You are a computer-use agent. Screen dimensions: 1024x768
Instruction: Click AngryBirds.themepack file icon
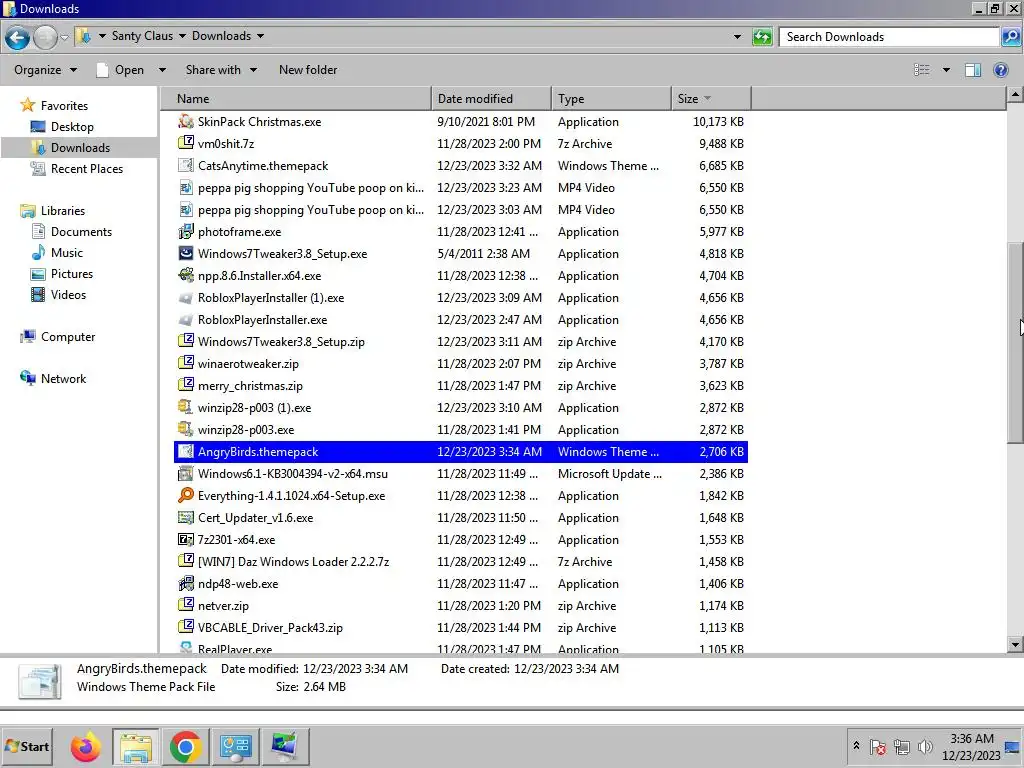[x=186, y=451]
